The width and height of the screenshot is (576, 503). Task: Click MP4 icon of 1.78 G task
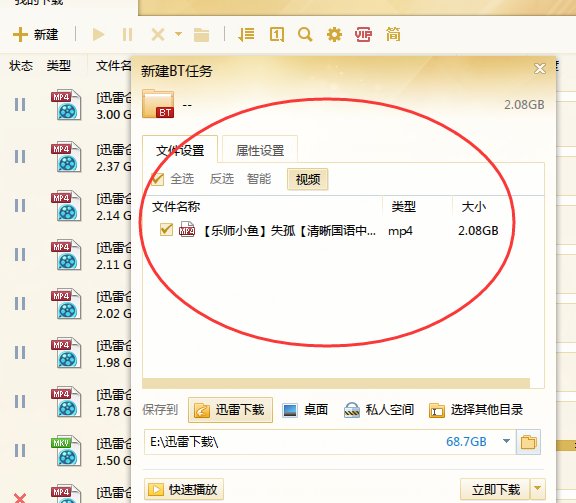click(x=66, y=402)
